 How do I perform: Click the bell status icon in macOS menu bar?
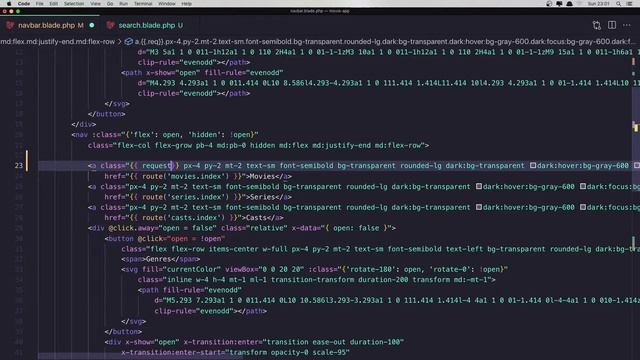[569, 4]
